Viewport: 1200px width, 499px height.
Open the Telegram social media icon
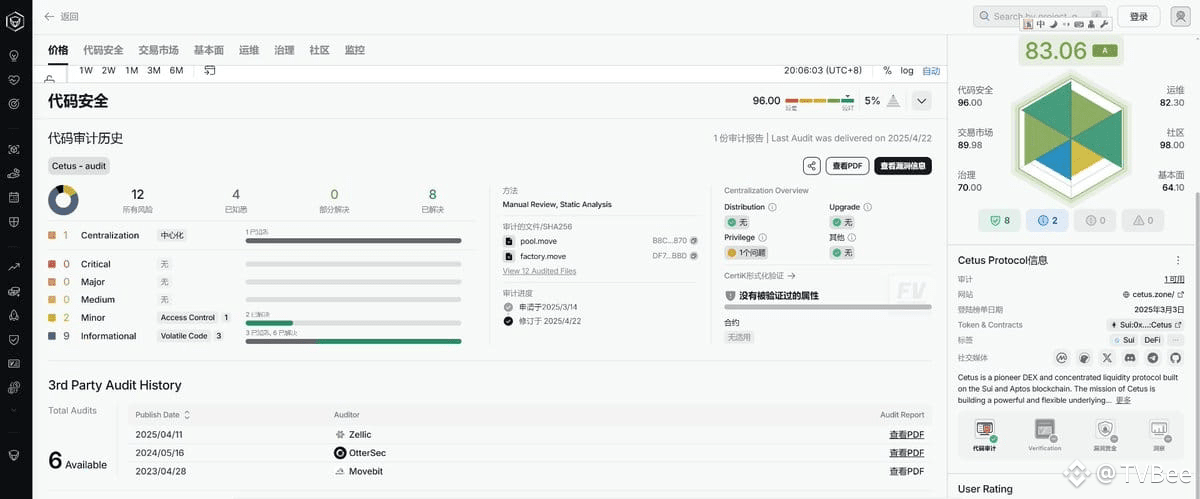[1153, 357]
